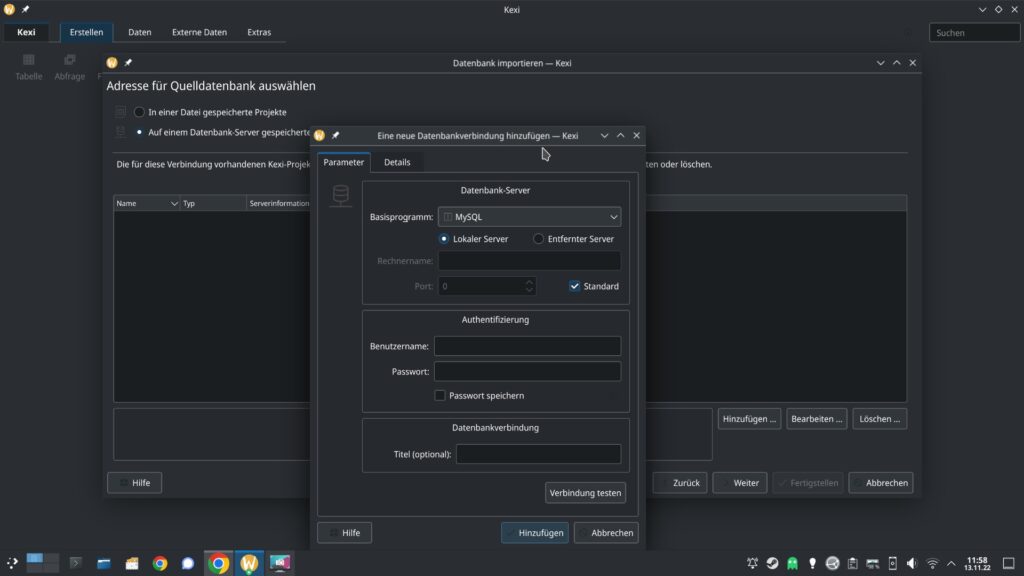The height and width of the screenshot is (576, 1024).
Task: Click the Benutzername input field
Action: tap(528, 346)
